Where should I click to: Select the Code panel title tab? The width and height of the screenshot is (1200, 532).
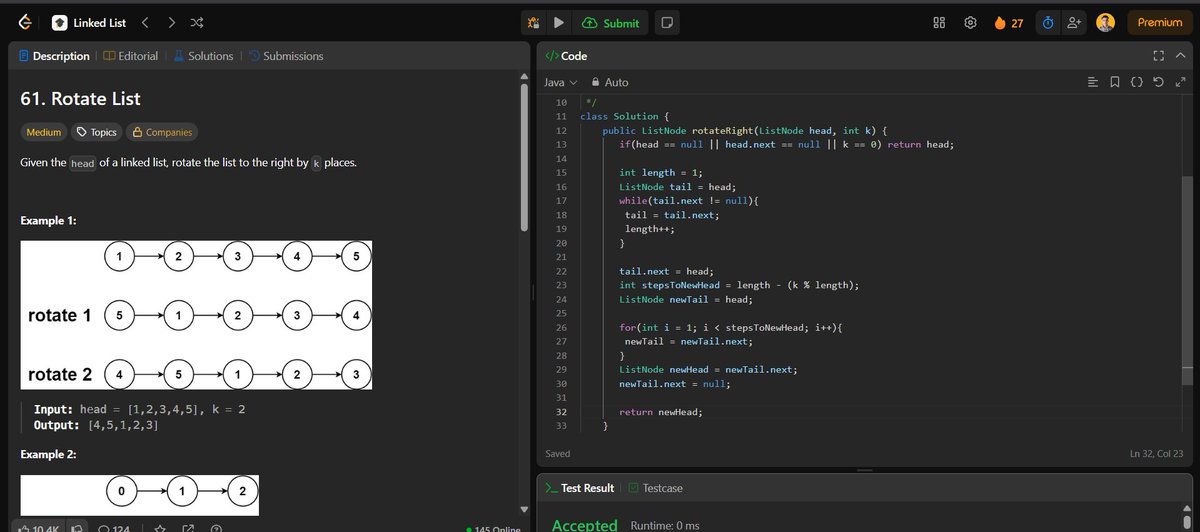click(x=566, y=56)
